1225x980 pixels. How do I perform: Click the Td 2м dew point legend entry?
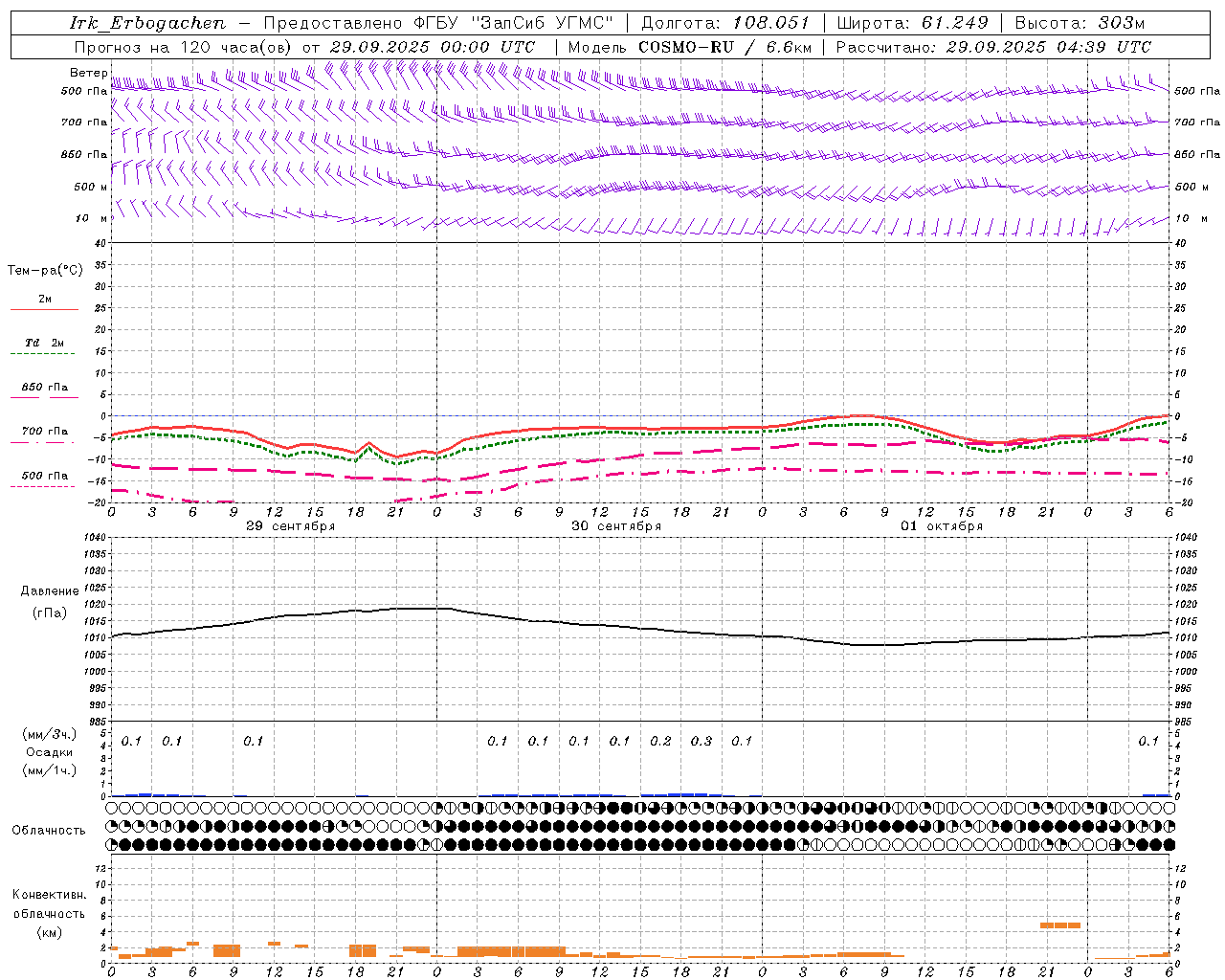(44, 343)
